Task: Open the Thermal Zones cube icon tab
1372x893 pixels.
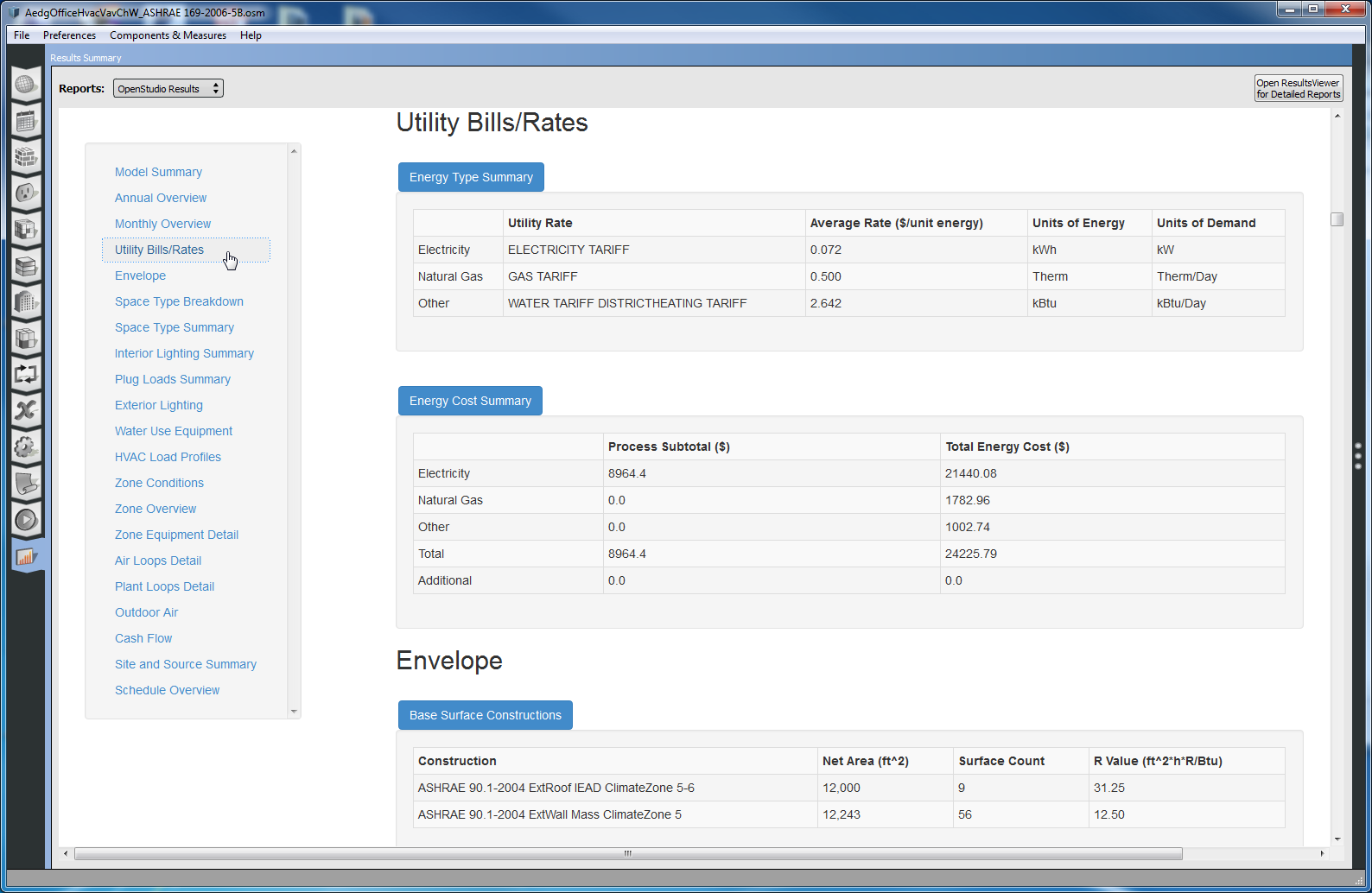Action: pos(26,338)
